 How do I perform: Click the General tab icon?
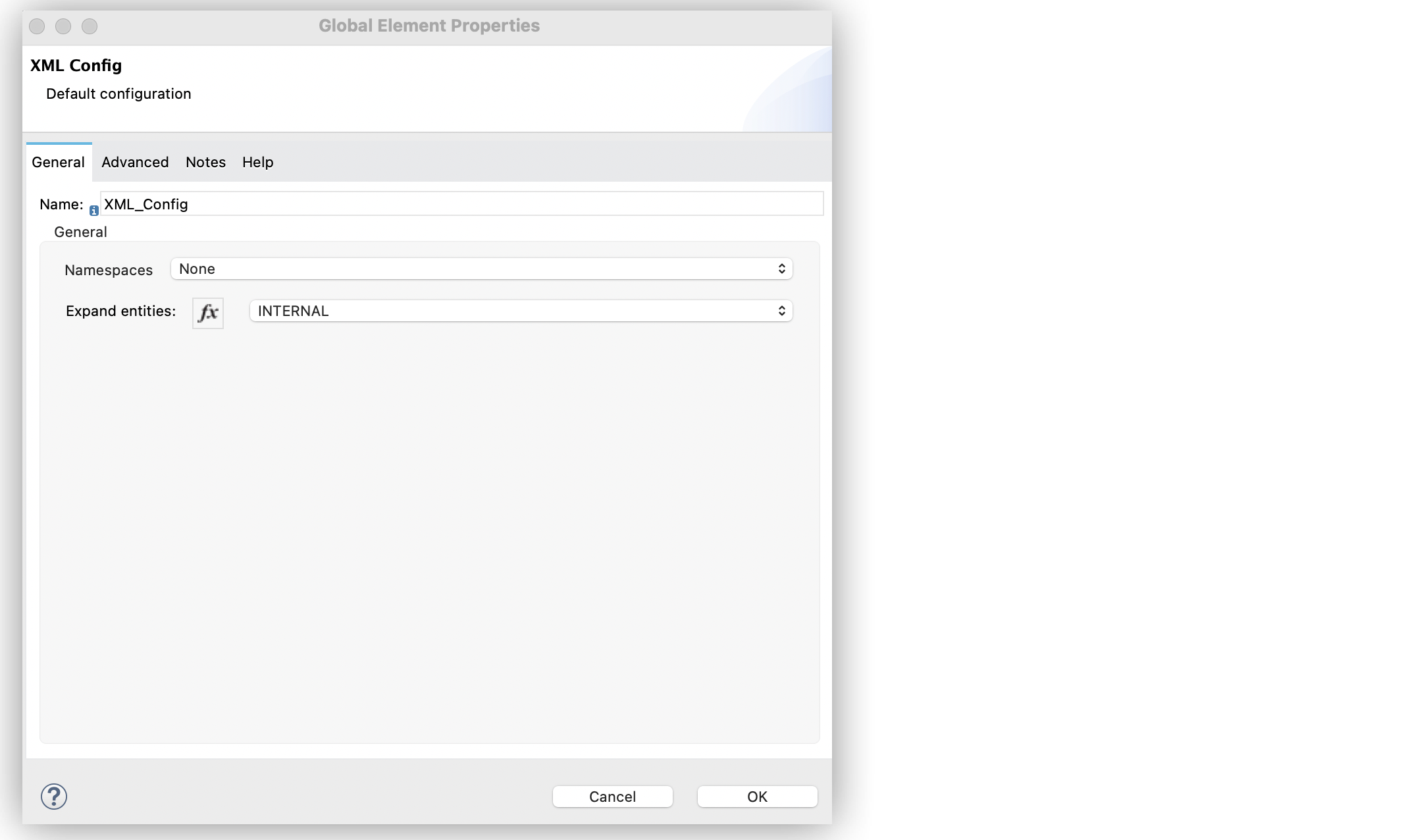[x=57, y=161]
